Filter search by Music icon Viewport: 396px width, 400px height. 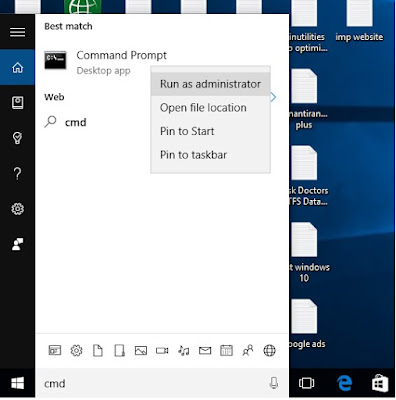click(x=184, y=351)
